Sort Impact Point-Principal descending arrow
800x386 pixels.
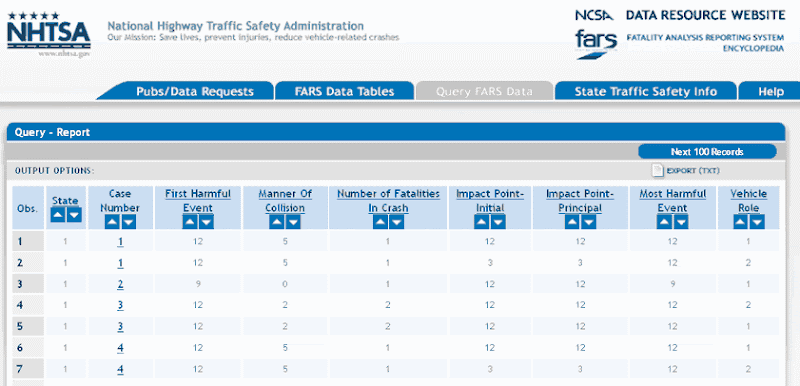(x=588, y=222)
